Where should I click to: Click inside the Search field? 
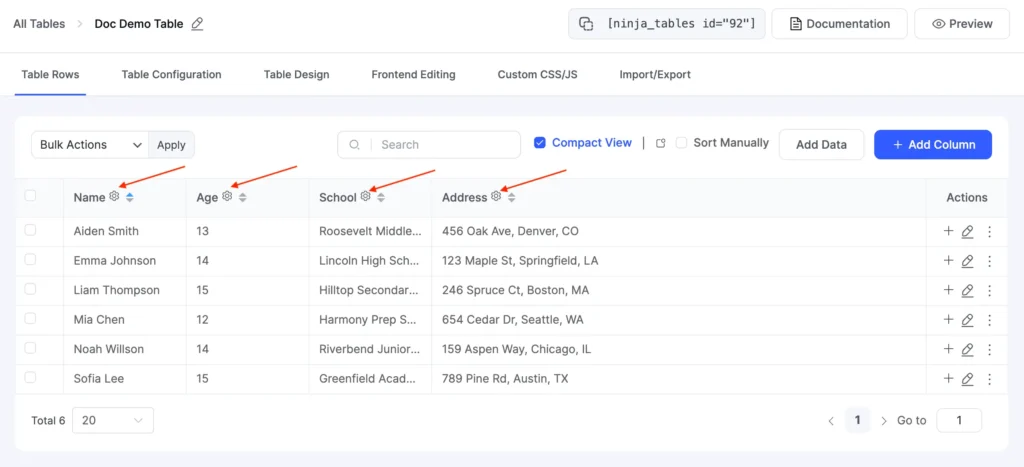tap(429, 145)
